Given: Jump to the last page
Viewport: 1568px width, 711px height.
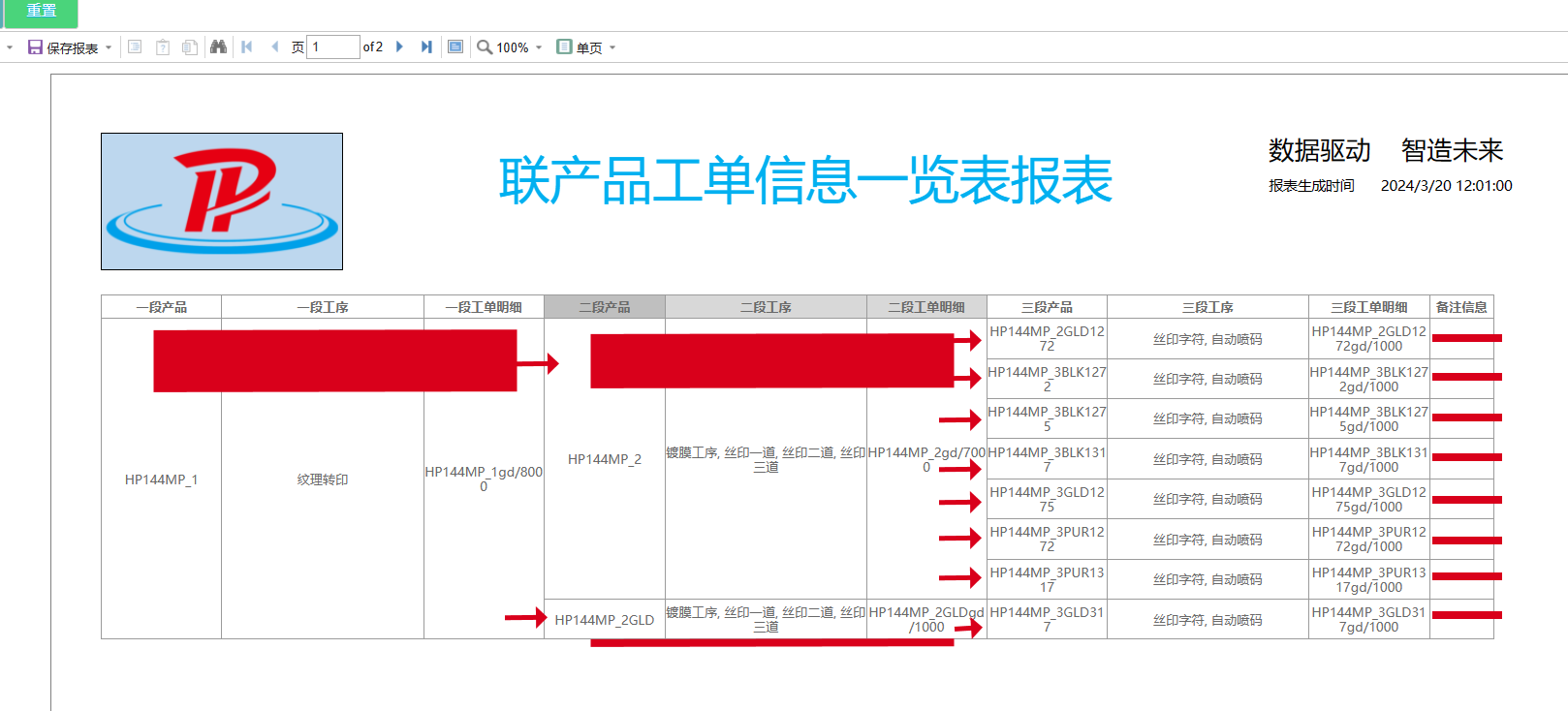Looking at the screenshot, I should [x=426, y=46].
